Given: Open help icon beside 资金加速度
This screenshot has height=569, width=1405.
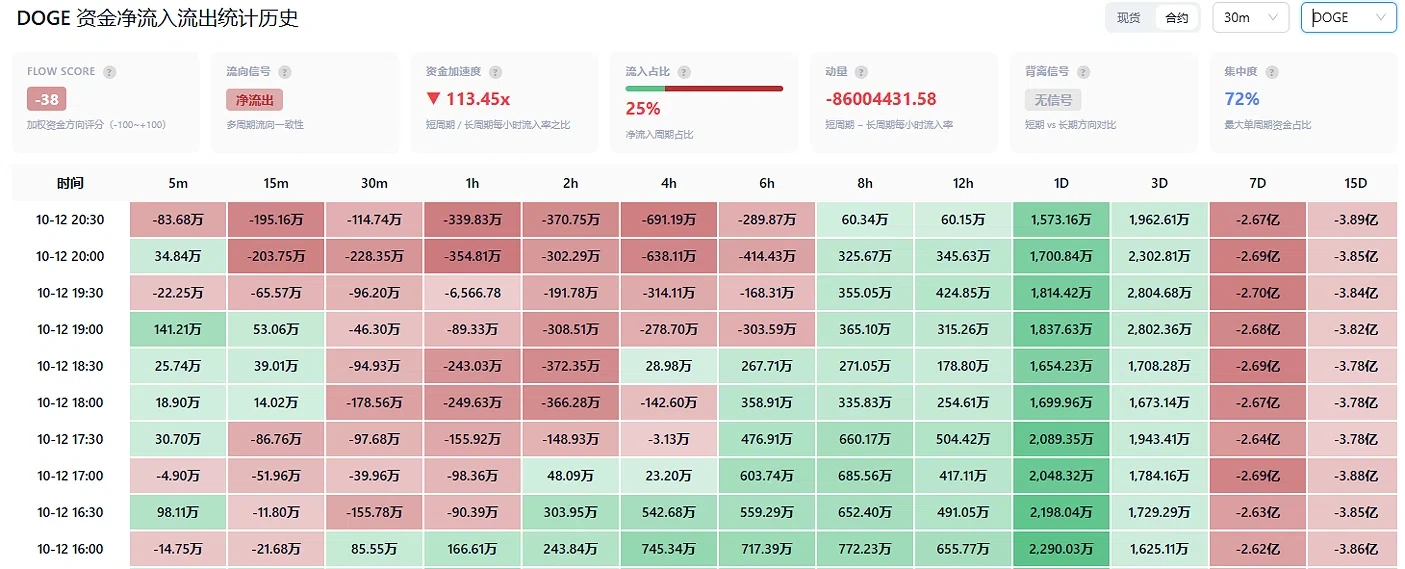Looking at the screenshot, I should click(x=495, y=72).
